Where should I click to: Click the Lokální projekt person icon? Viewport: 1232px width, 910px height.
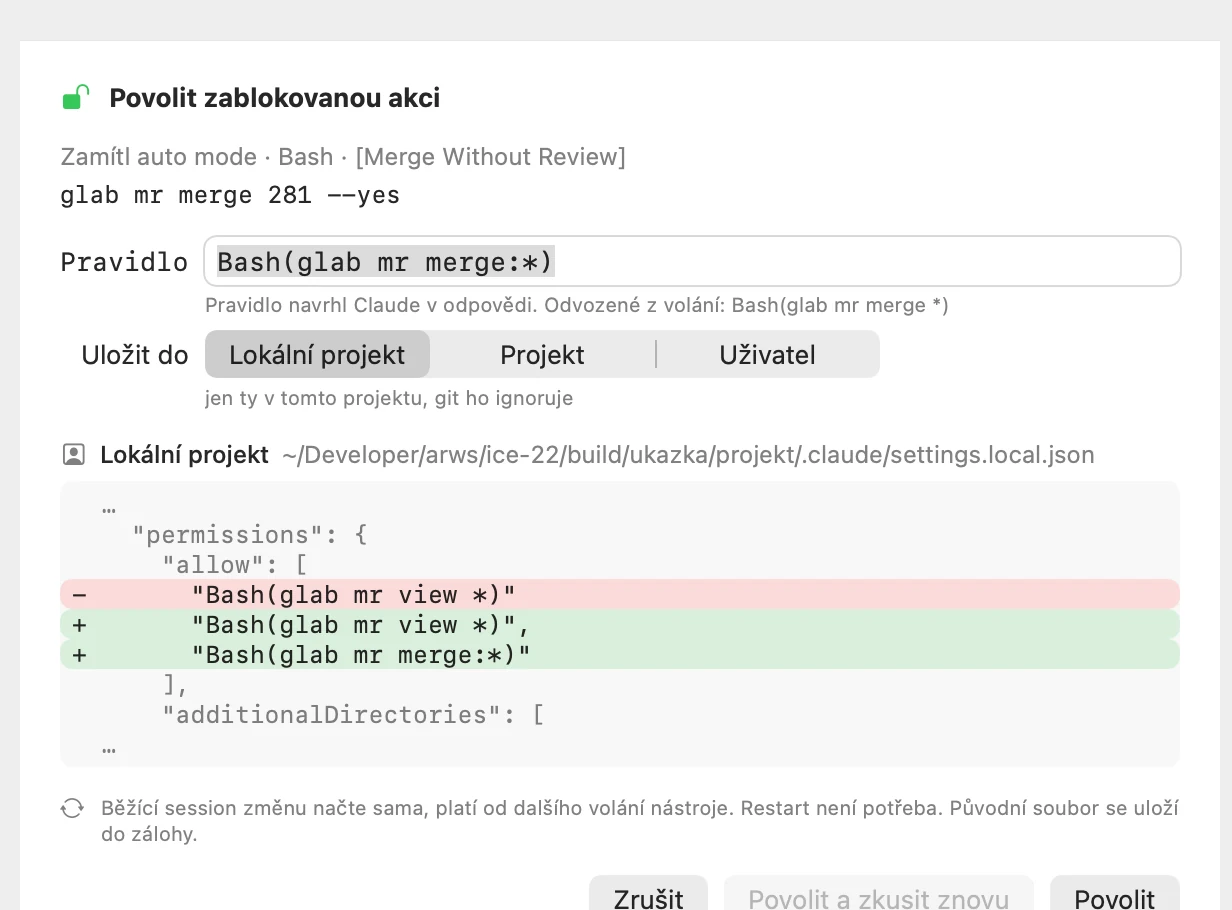73,455
